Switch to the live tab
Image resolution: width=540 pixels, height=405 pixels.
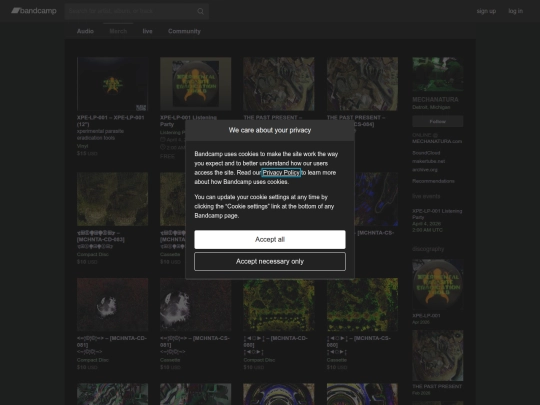(x=147, y=31)
